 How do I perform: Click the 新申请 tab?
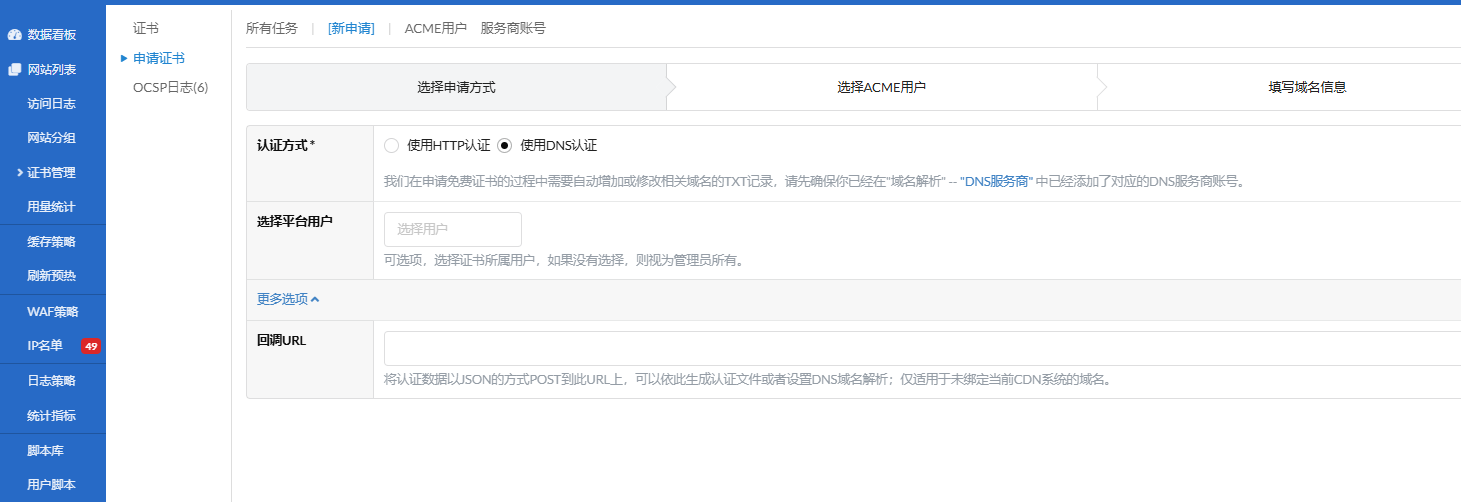tap(351, 28)
